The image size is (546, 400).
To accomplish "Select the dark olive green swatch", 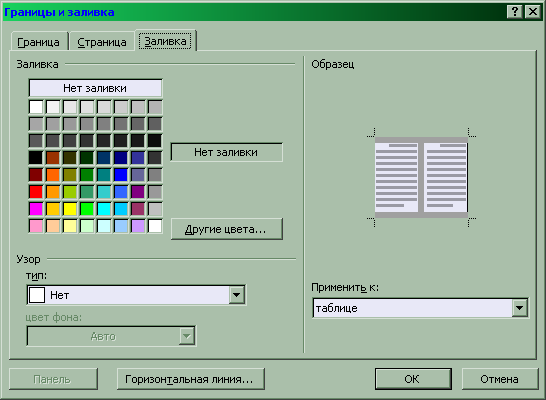I will click(x=70, y=158).
